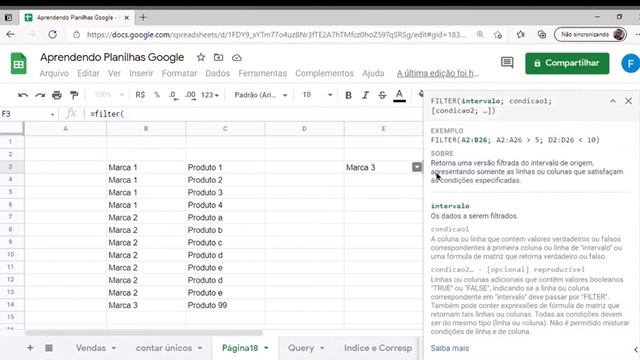This screenshot has width=640, height=360.
Task: Open the Formatar menu
Action: (x=179, y=73)
